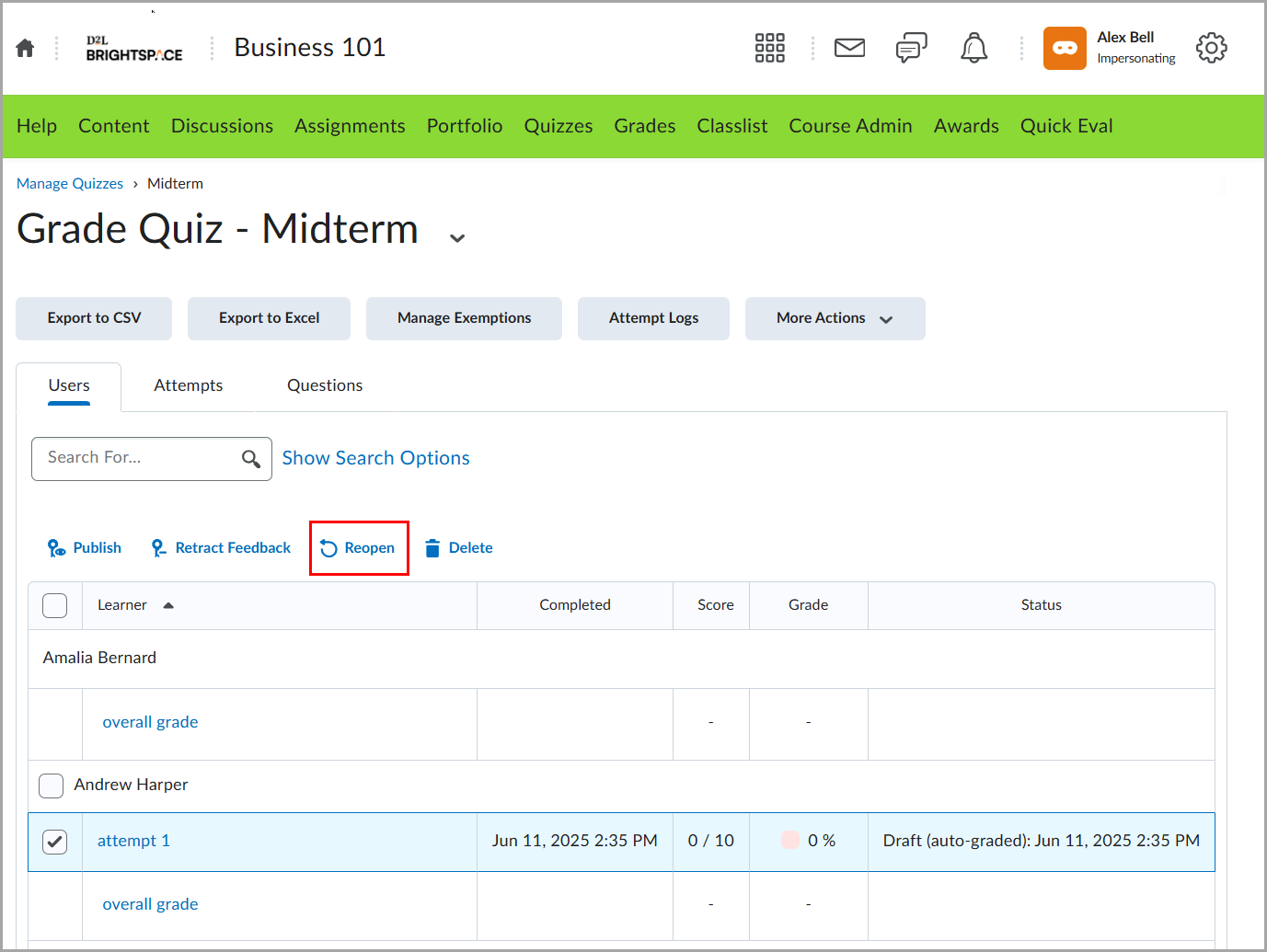Image resolution: width=1267 pixels, height=952 pixels.
Task: Open Quizzes in the navigation bar
Action: coord(559,126)
